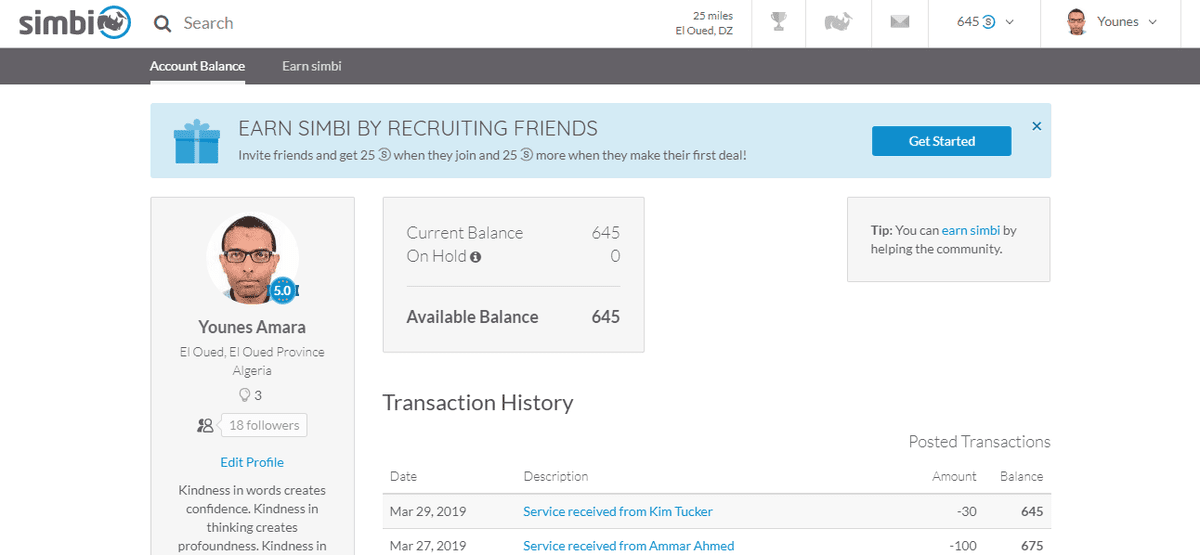Viewport: 1200px width, 555px height.
Task: Click the gift box icon in banner
Action: 196,141
